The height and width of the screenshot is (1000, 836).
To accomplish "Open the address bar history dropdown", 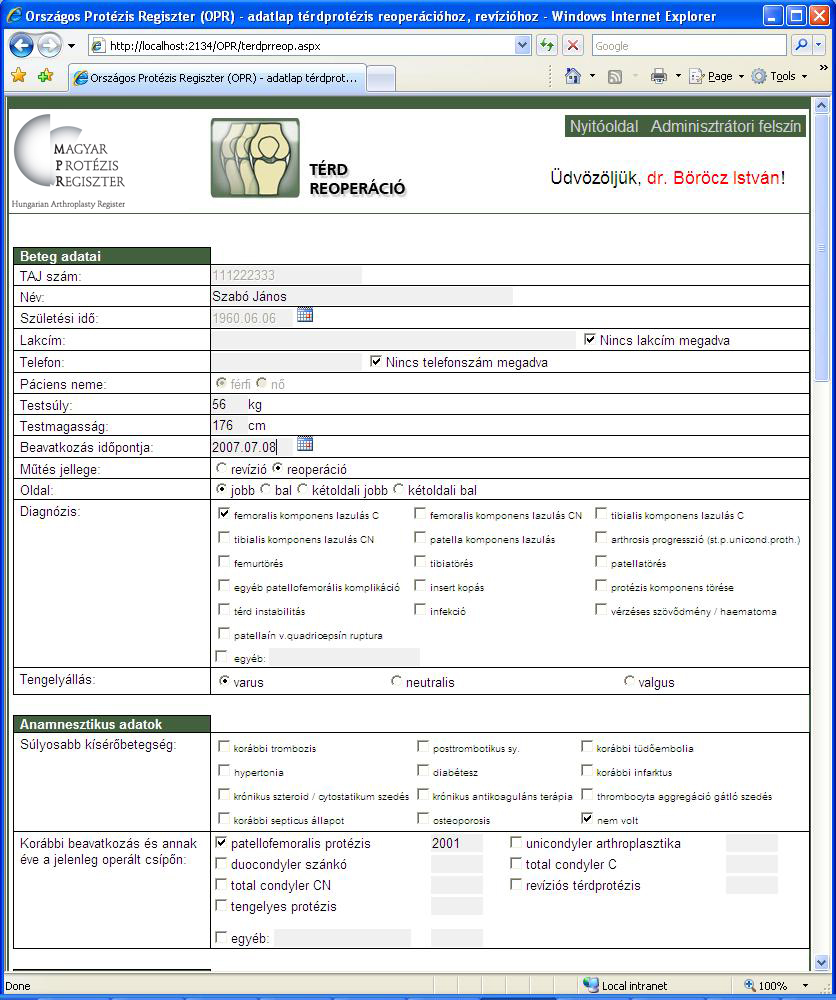I will [x=522, y=45].
